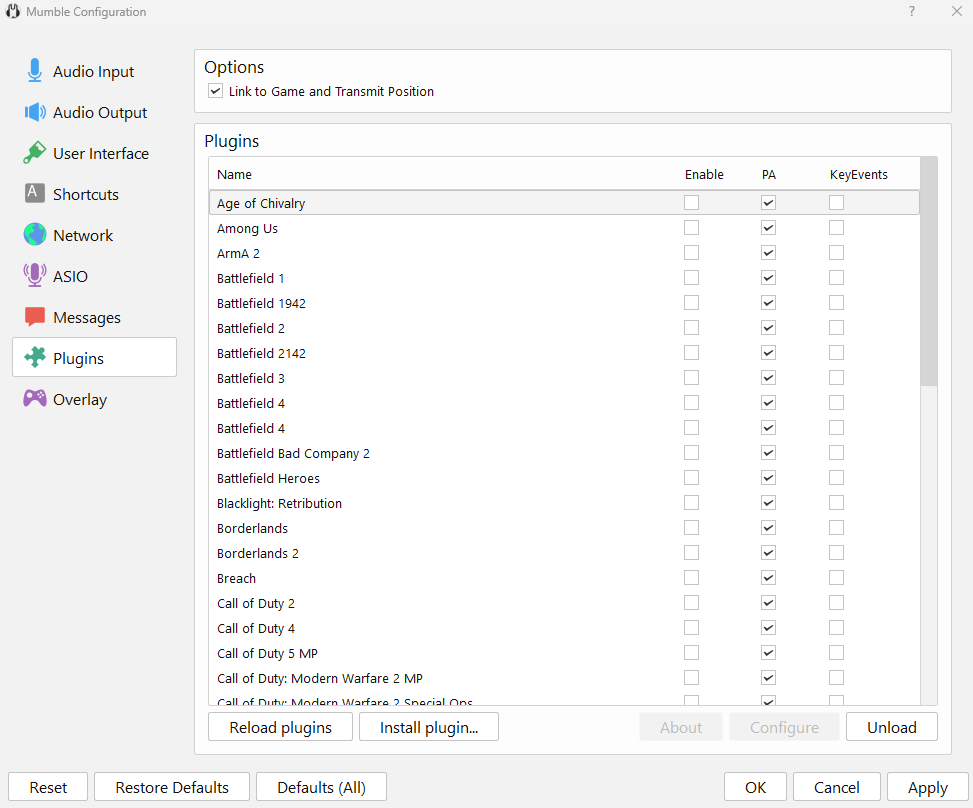973x808 pixels.
Task: Toggle Link to Game and Transmit Position
Action: [x=215, y=91]
